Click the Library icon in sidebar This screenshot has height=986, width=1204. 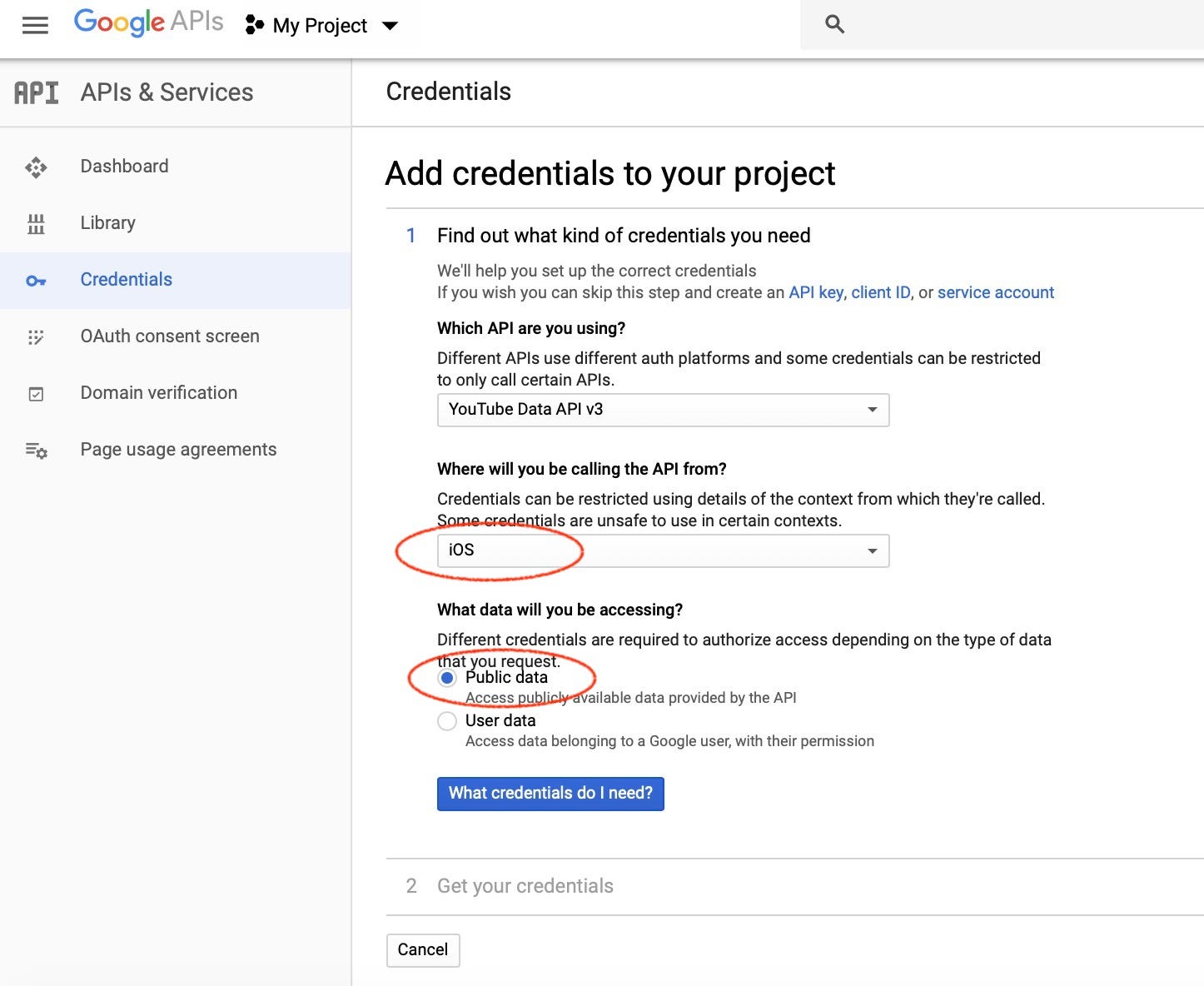(x=36, y=224)
